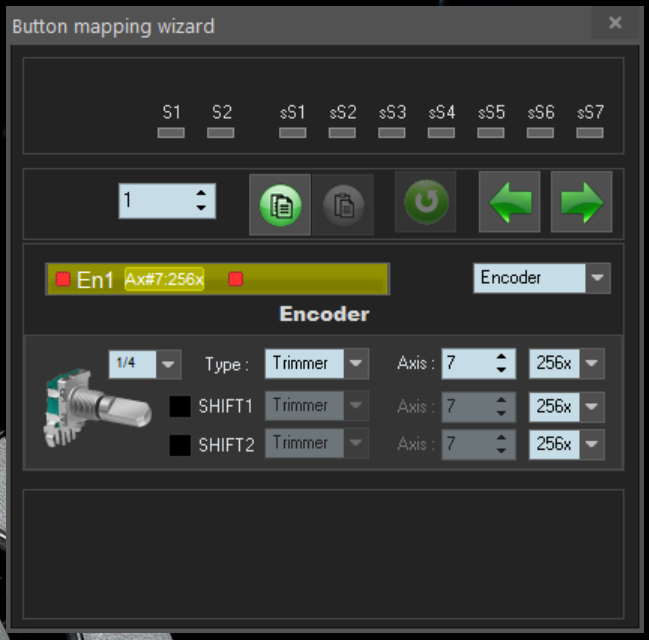This screenshot has height=640, width=649.
Task: Open the main Type Trimmer dropdown
Action: click(x=356, y=363)
